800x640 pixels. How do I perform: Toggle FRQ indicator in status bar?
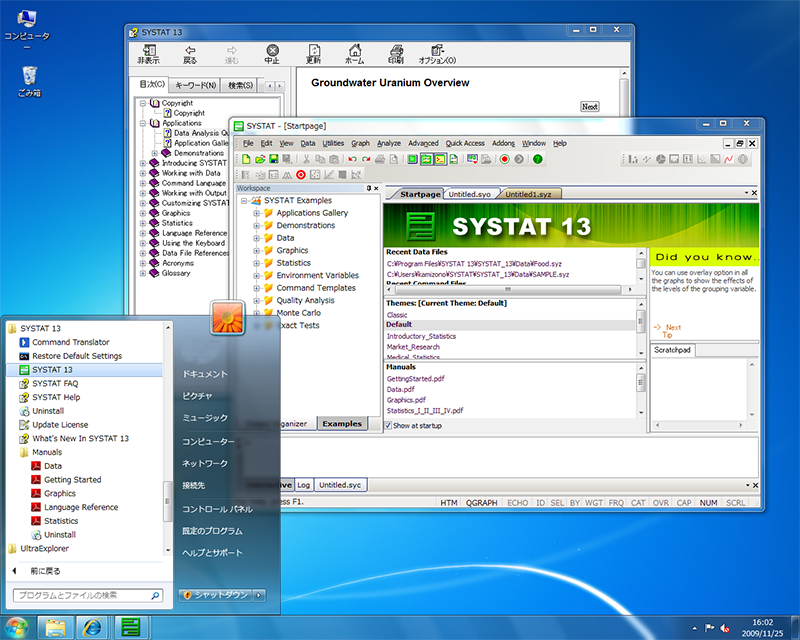pos(616,503)
